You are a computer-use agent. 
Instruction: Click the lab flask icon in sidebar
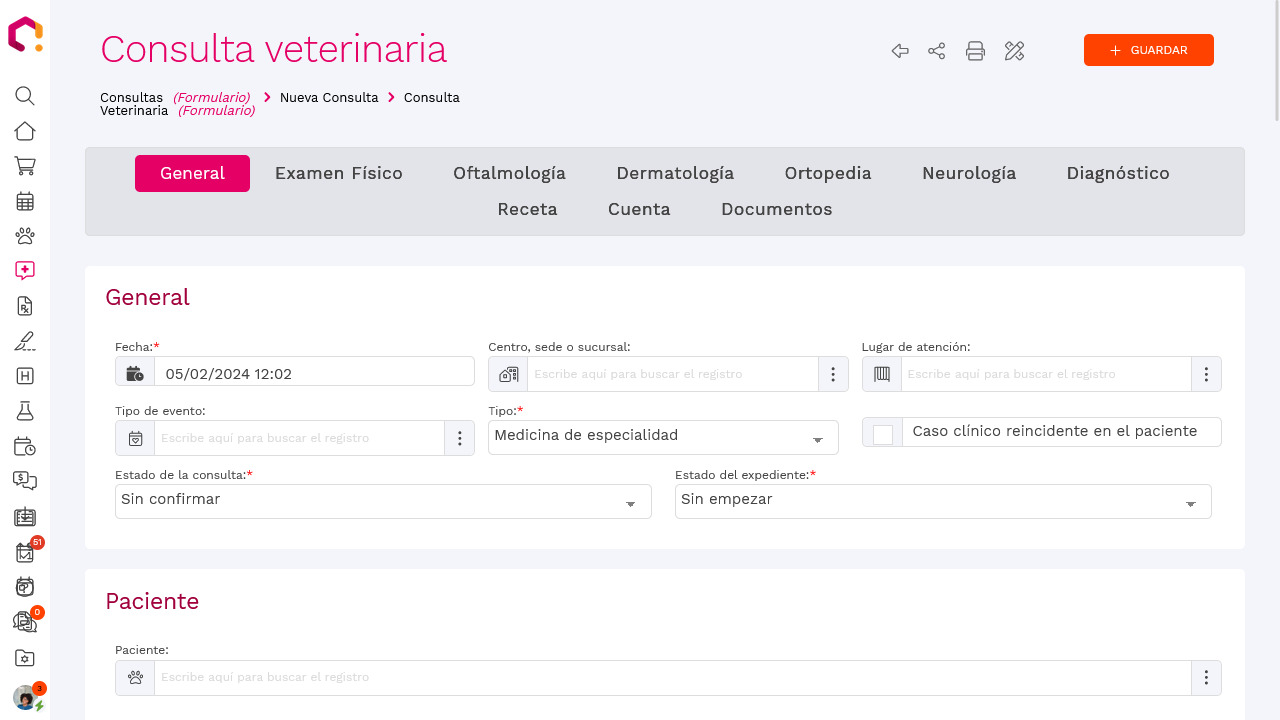(24, 411)
